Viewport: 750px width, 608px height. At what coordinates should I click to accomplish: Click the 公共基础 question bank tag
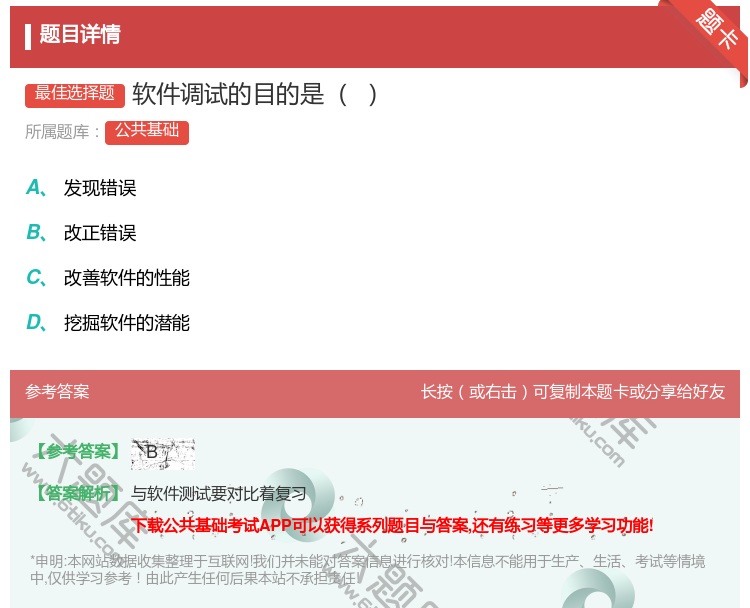pos(147,132)
